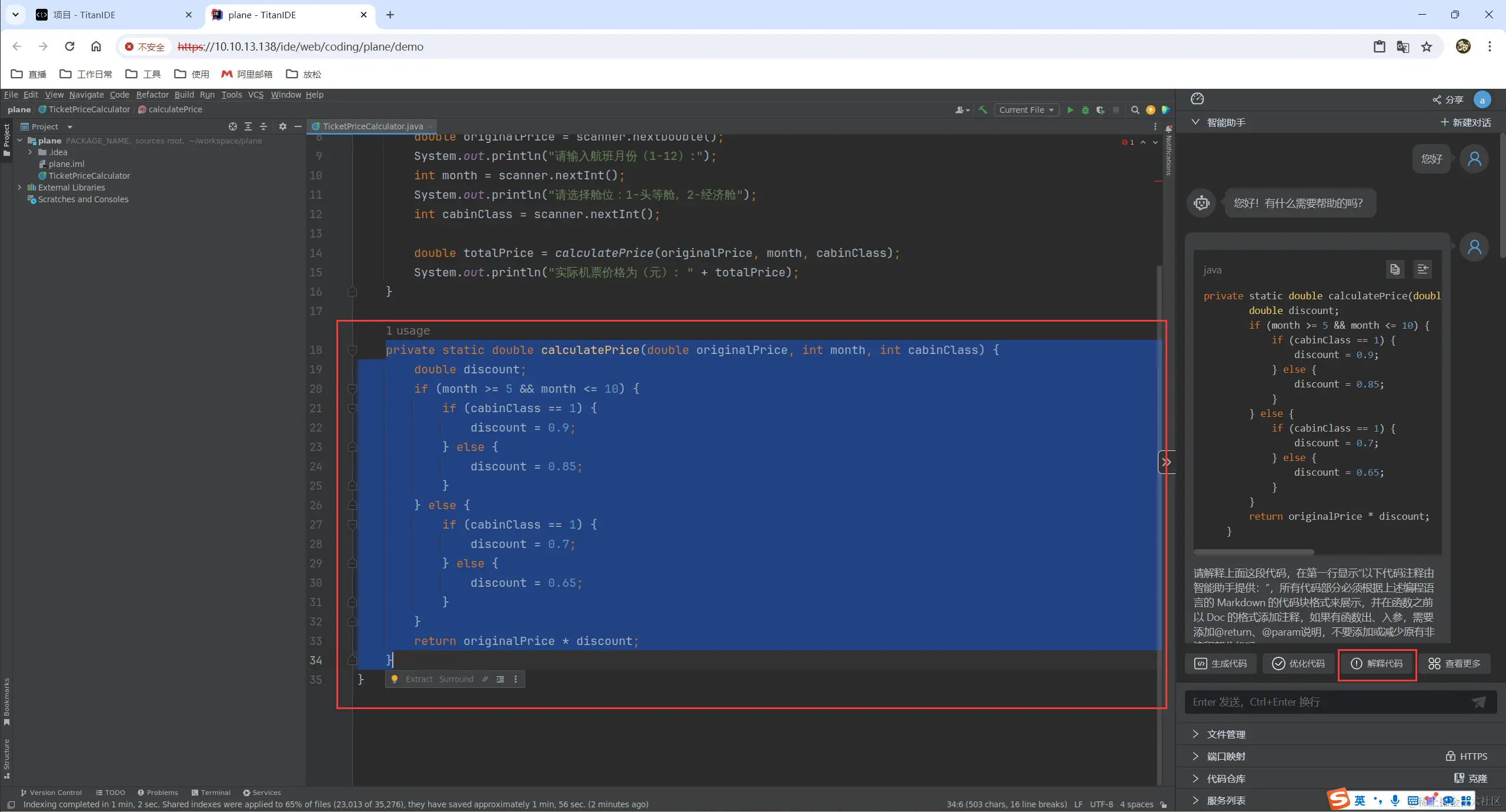Click the 优化代码 button

pos(1298,664)
